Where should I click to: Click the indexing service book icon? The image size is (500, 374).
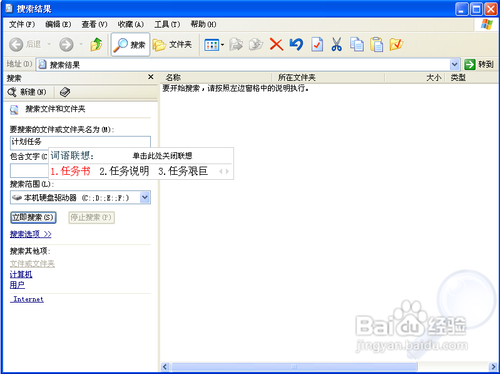tap(65, 92)
